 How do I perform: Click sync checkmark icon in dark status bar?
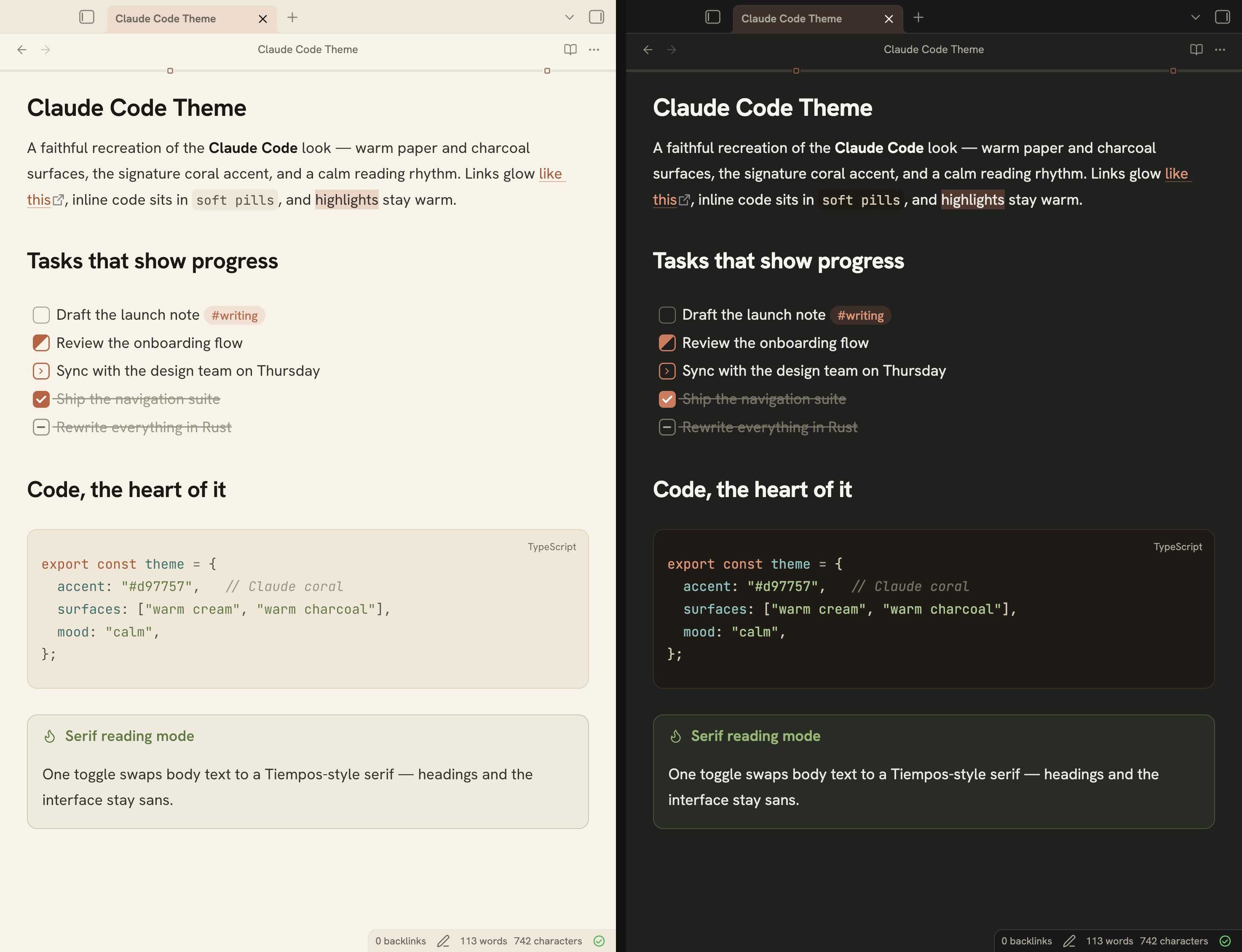point(1225,941)
